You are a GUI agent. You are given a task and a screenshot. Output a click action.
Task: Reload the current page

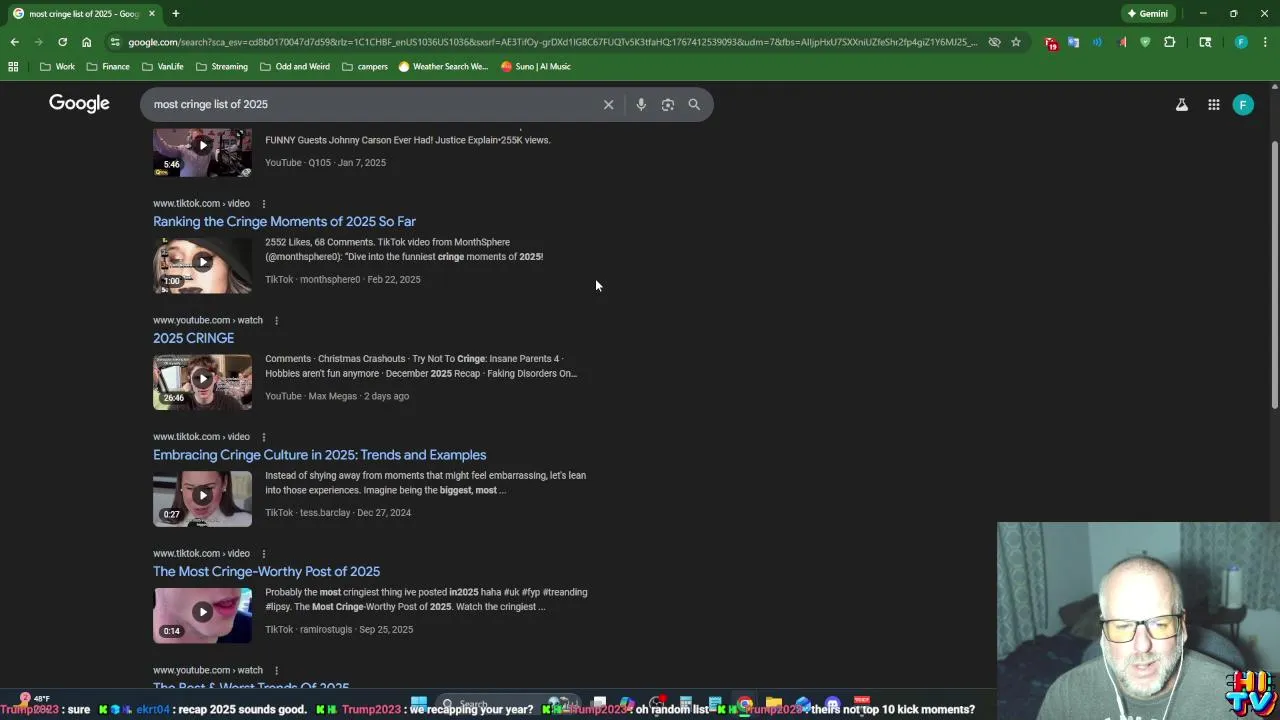(x=62, y=42)
